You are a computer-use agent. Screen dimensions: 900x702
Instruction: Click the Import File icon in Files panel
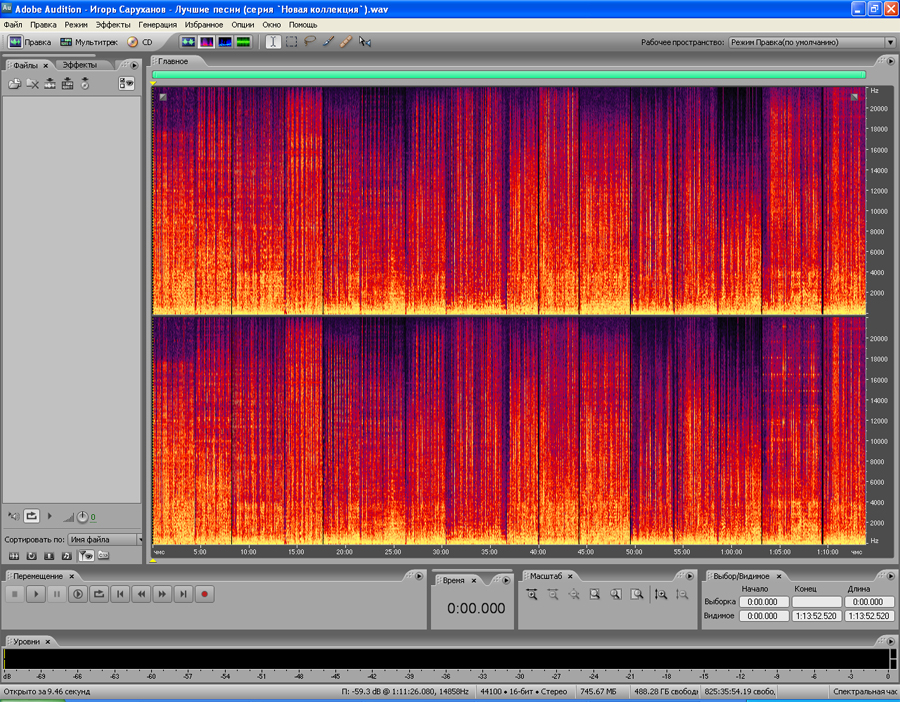tap(15, 84)
